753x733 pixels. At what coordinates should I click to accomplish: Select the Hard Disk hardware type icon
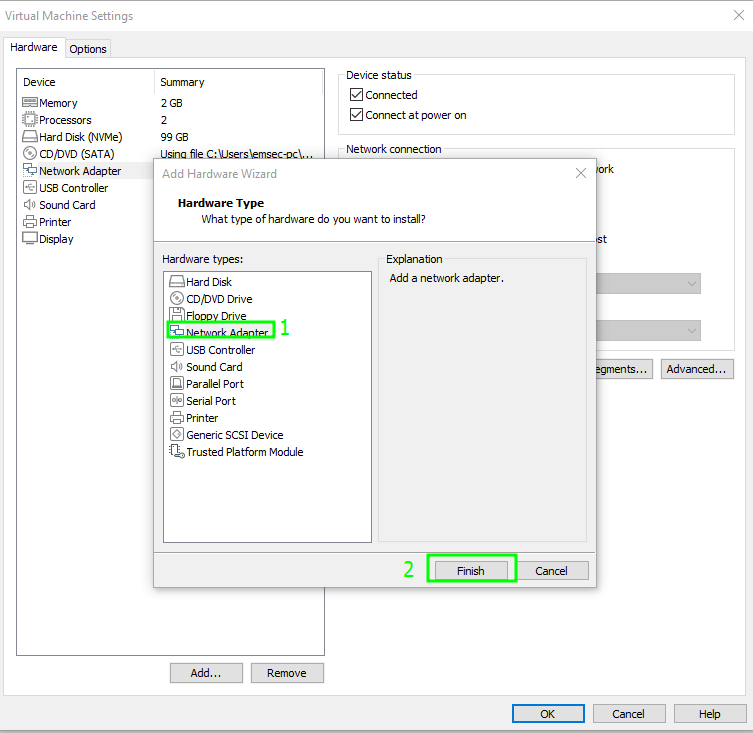177,282
